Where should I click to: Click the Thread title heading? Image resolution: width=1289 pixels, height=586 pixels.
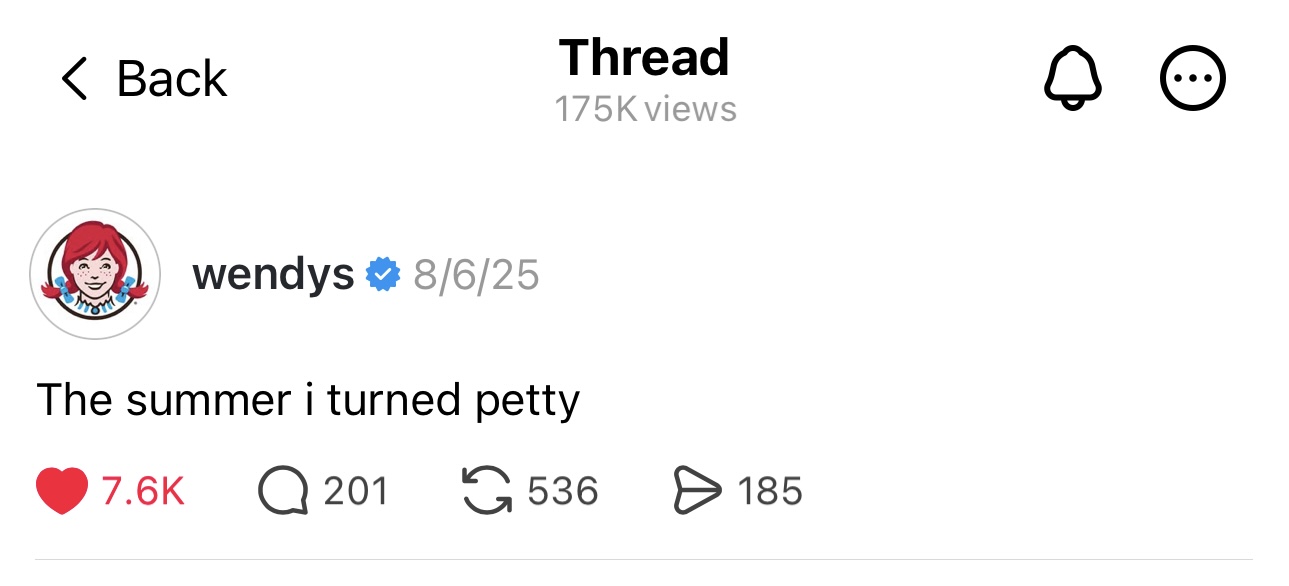pos(644,58)
